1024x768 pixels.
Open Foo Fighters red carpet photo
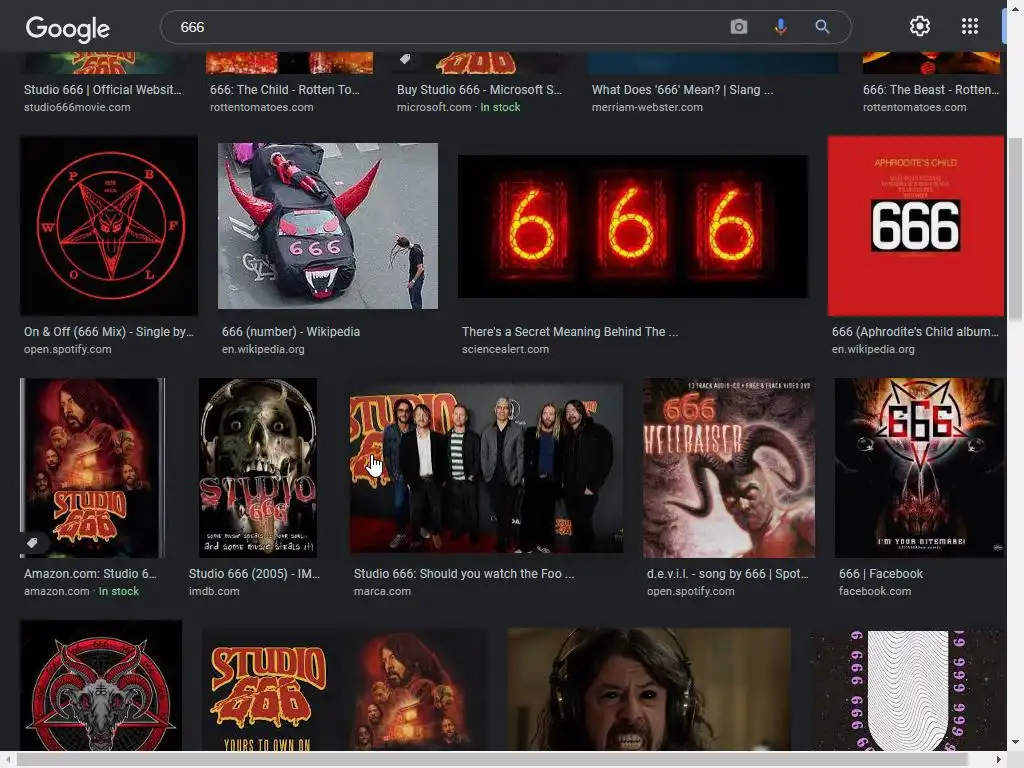coord(487,468)
